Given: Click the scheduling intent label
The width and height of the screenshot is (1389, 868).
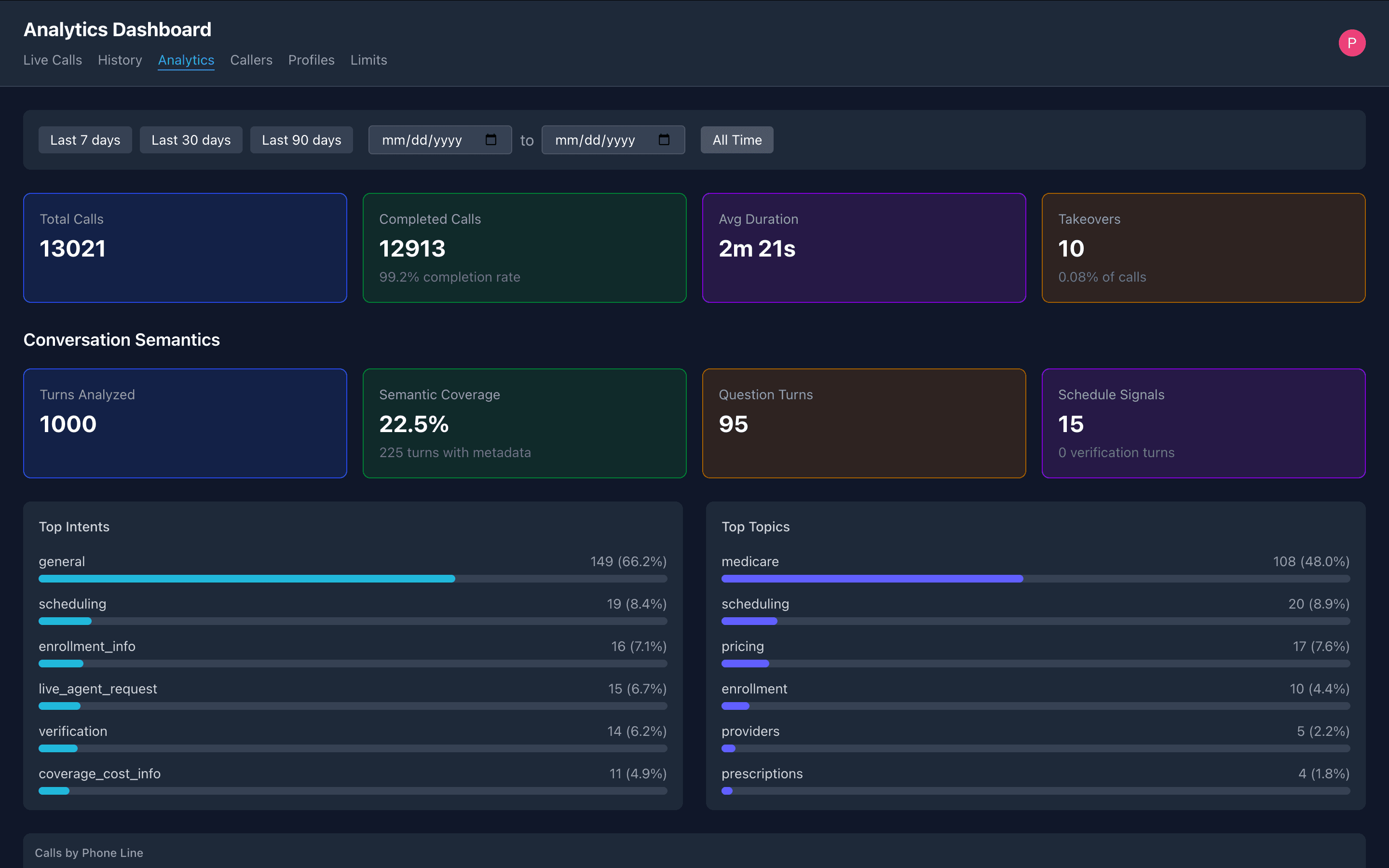Looking at the screenshot, I should (72, 604).
